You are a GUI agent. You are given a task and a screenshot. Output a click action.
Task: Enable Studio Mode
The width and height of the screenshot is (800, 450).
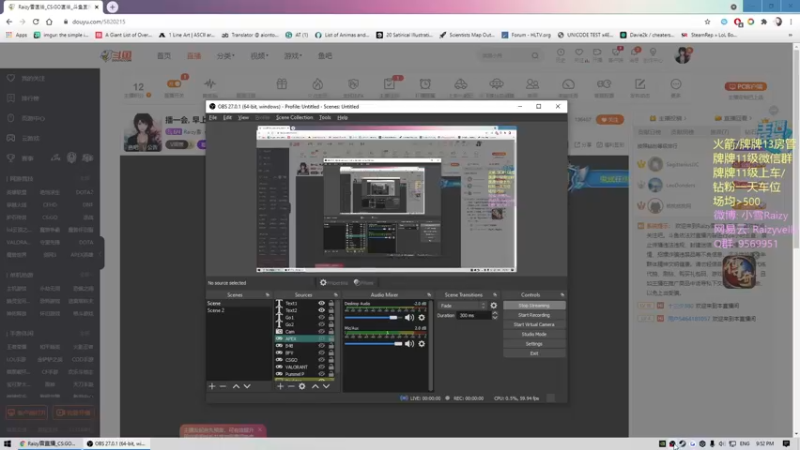click(534, 334)
